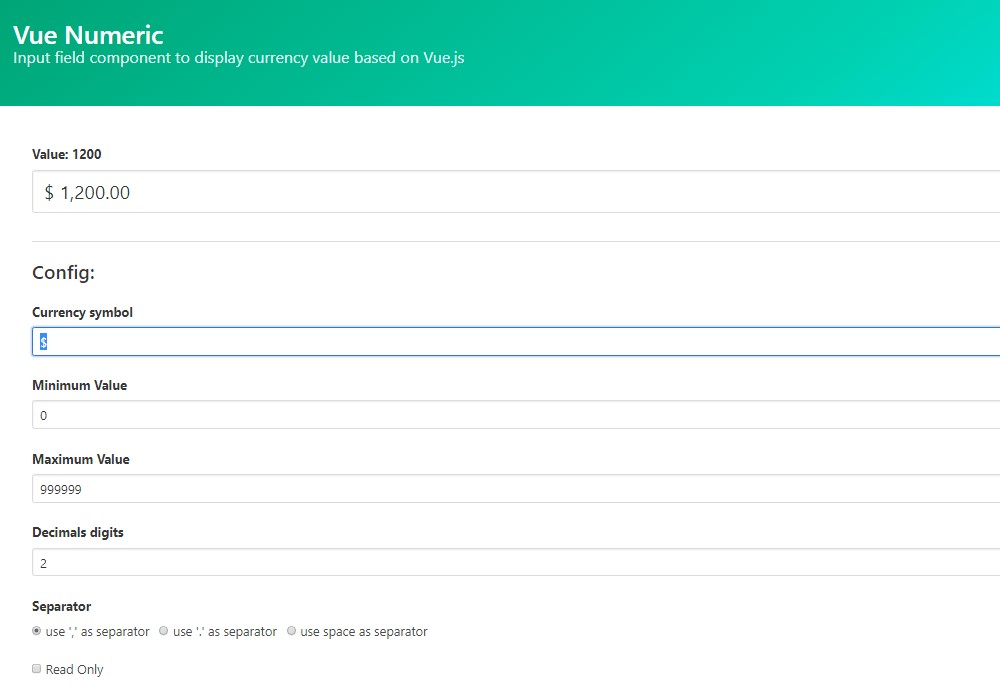Image resolution: width=1000 pixels, height=700 pixels.
Task: Click the Minimum Value input field
Action: point(516,415)
